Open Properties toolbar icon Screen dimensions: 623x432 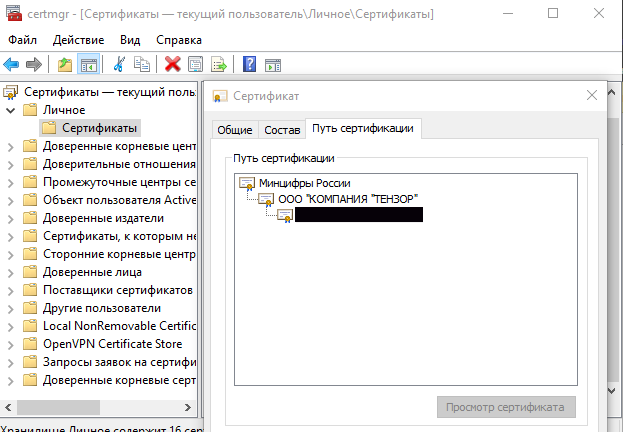[195, 64]
